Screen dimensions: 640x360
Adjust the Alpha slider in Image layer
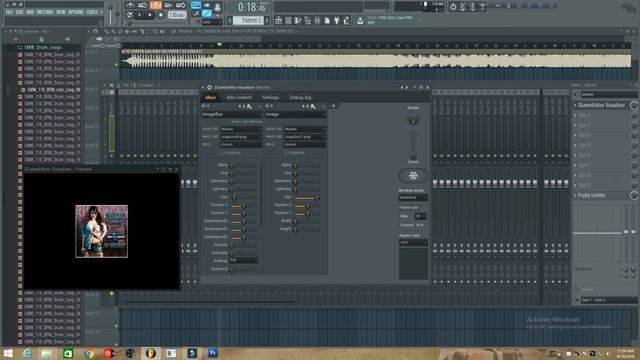point(307,165)
